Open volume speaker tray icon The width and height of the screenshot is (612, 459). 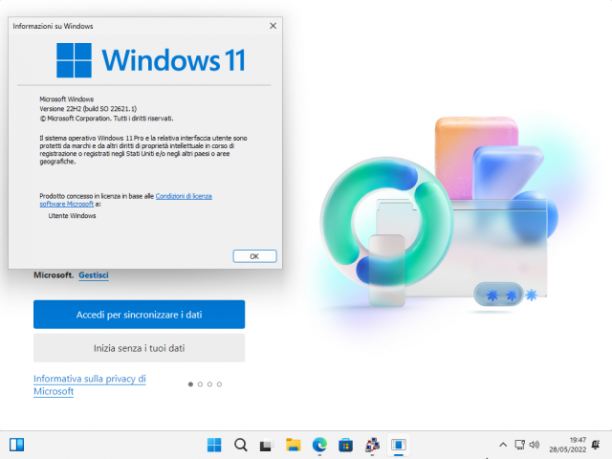(x=534, y=445)
